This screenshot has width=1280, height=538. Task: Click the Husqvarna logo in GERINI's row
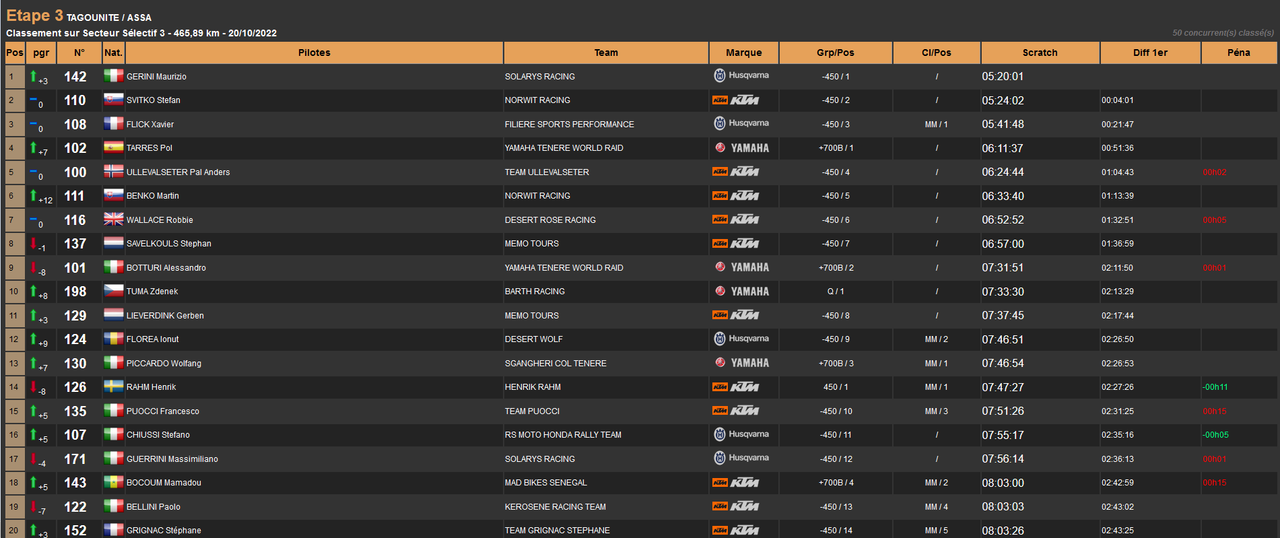click(x=740, y=76)
